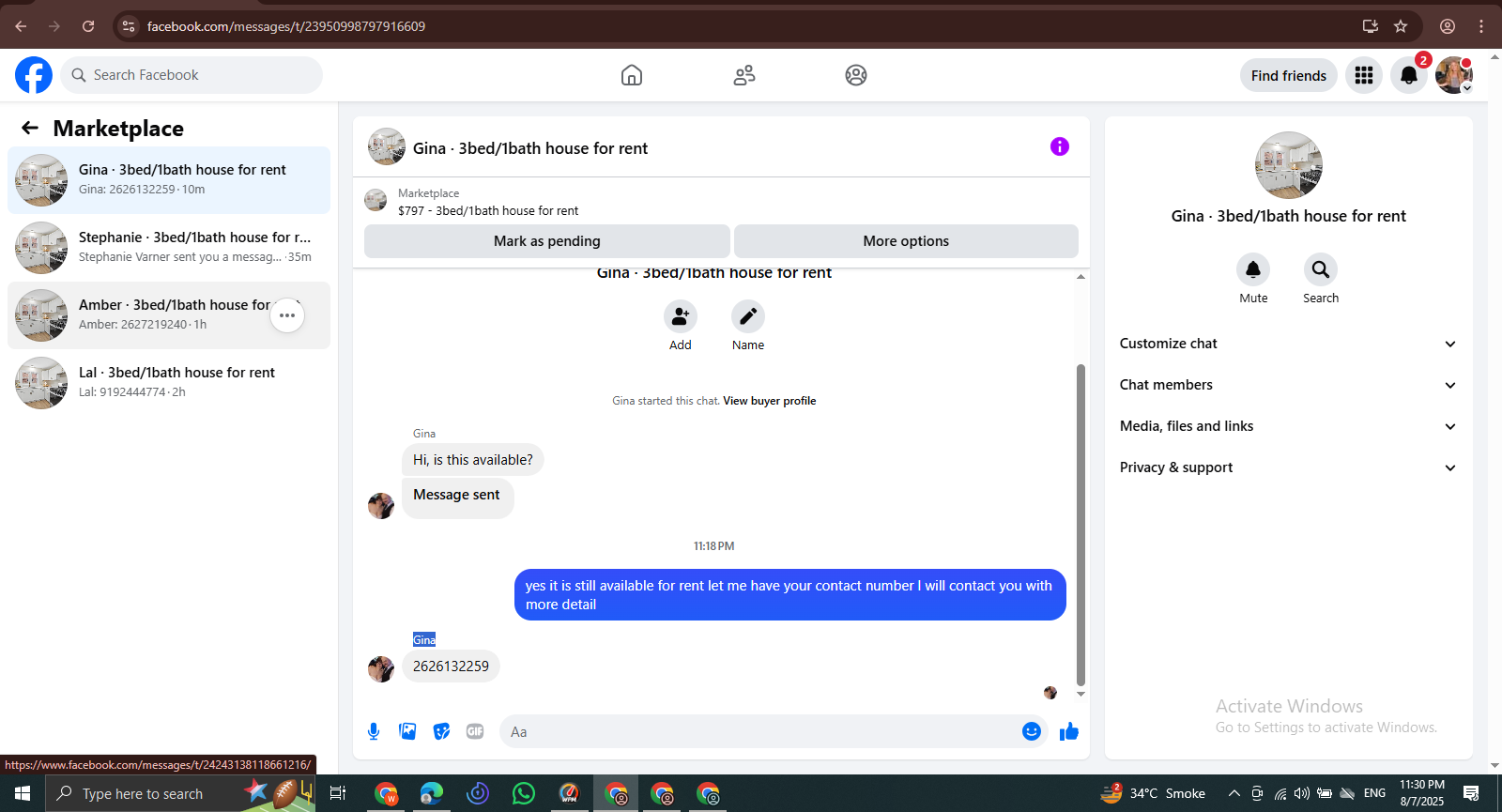
Task: Click the More options button
Action: click(906, 241)
